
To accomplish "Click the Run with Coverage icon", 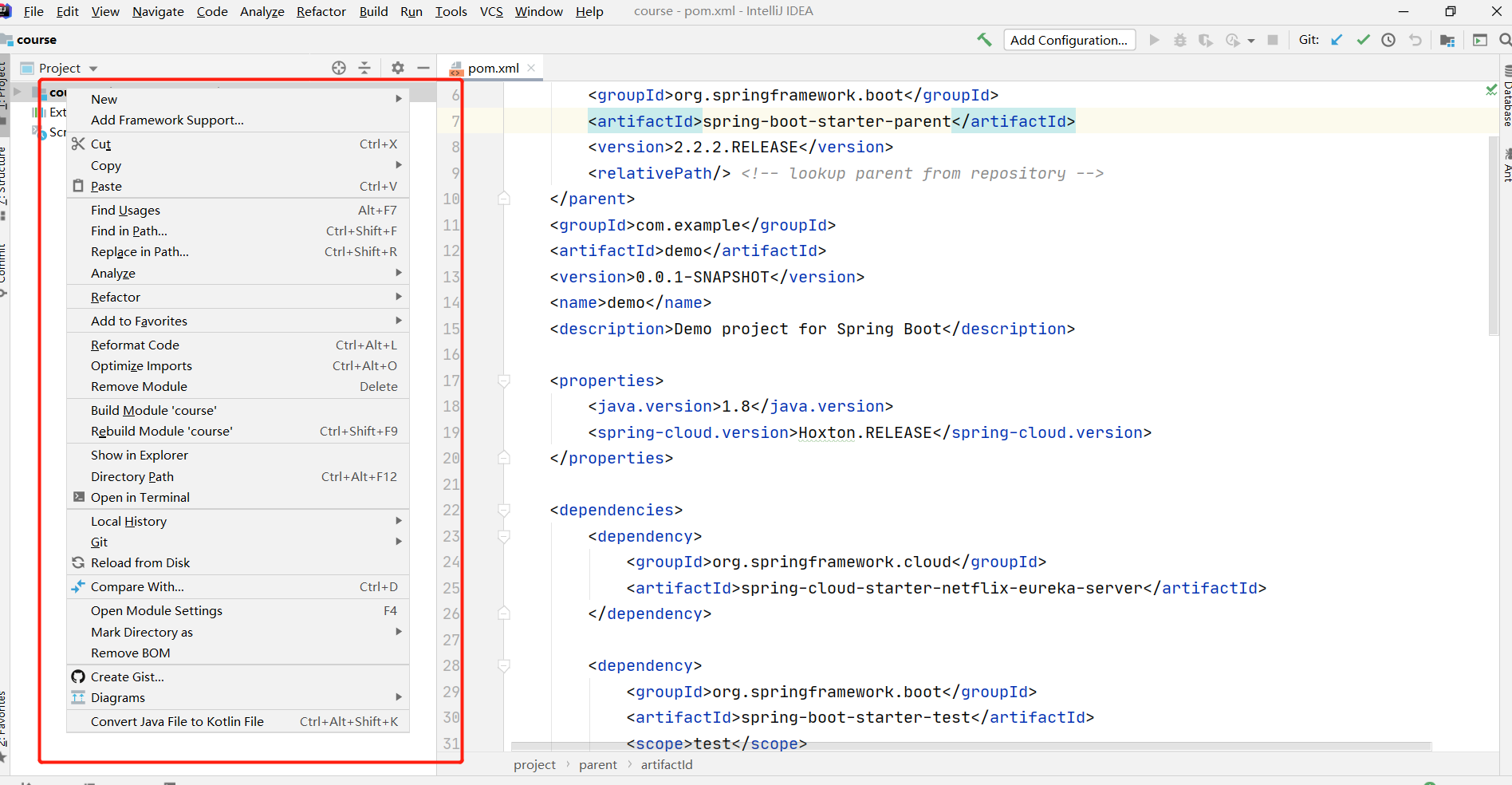I will (x=1206, y=40).
